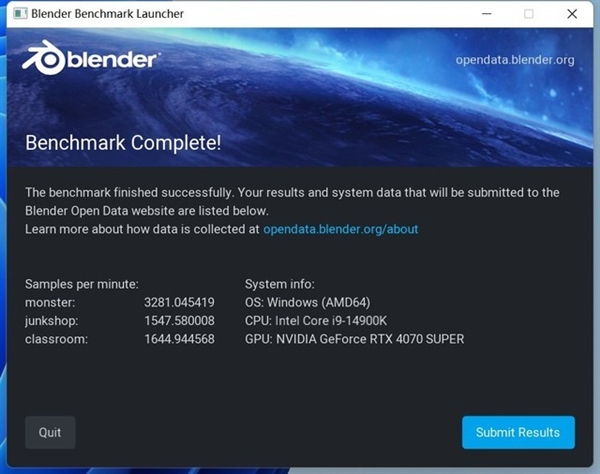Click the junkshop score value 1547.580008
600x474 pixels.
tap(179, 321)
